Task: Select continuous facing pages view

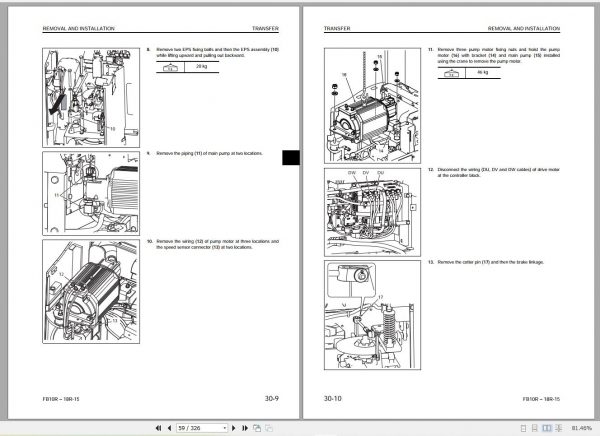Action: 559,428
